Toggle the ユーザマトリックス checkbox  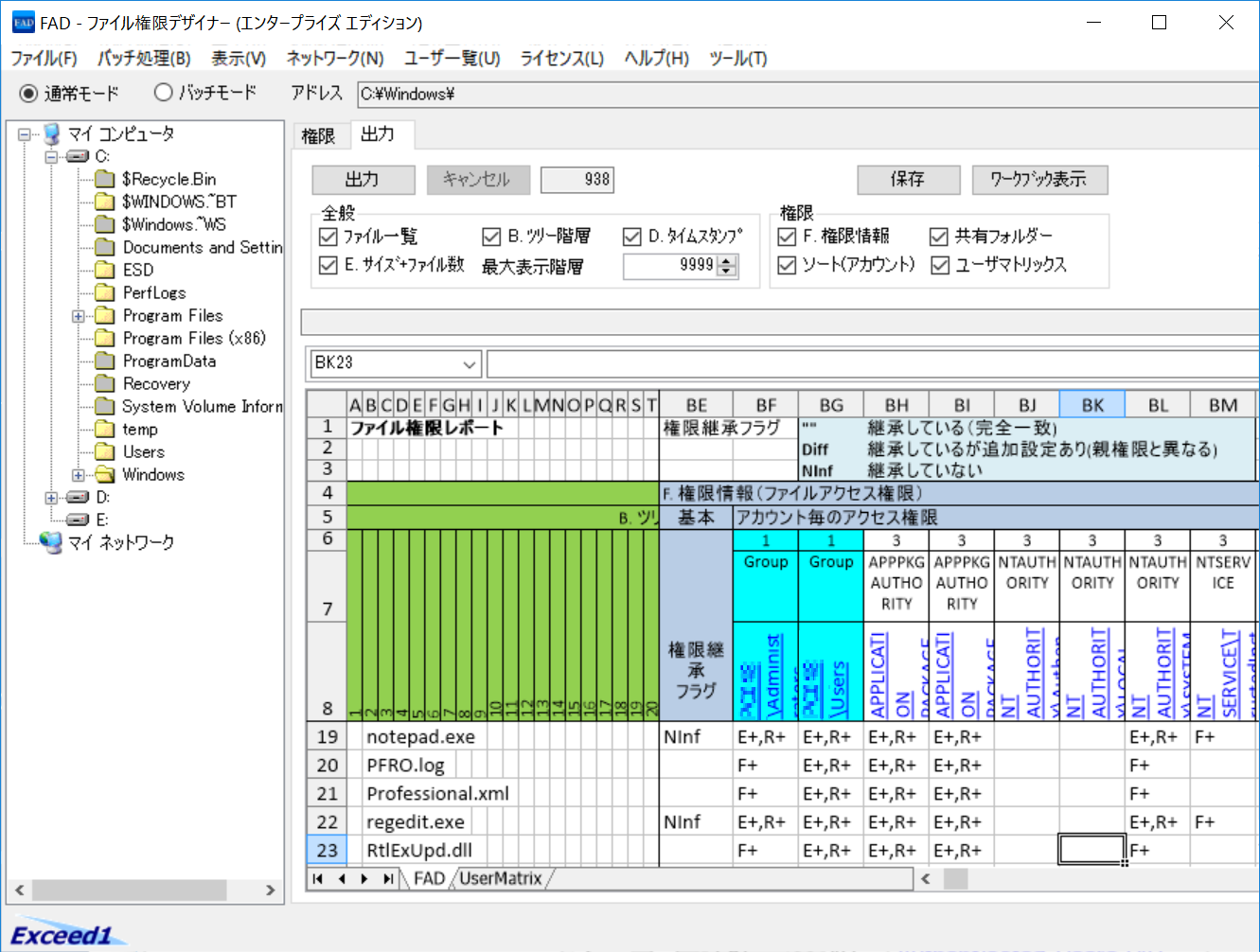coord(940,265)
